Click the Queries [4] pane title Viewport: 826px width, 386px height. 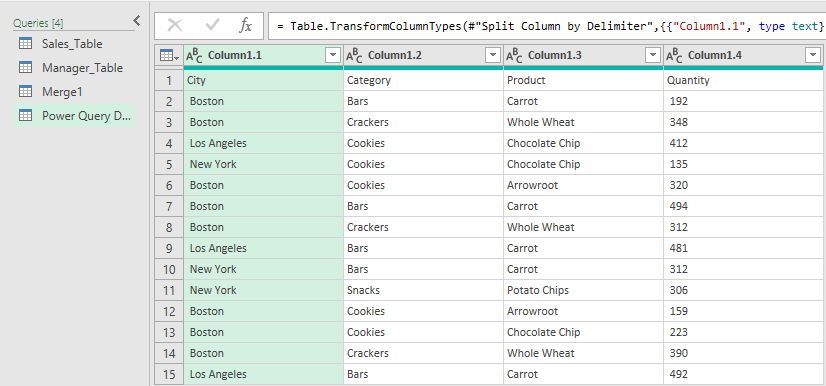38,23
